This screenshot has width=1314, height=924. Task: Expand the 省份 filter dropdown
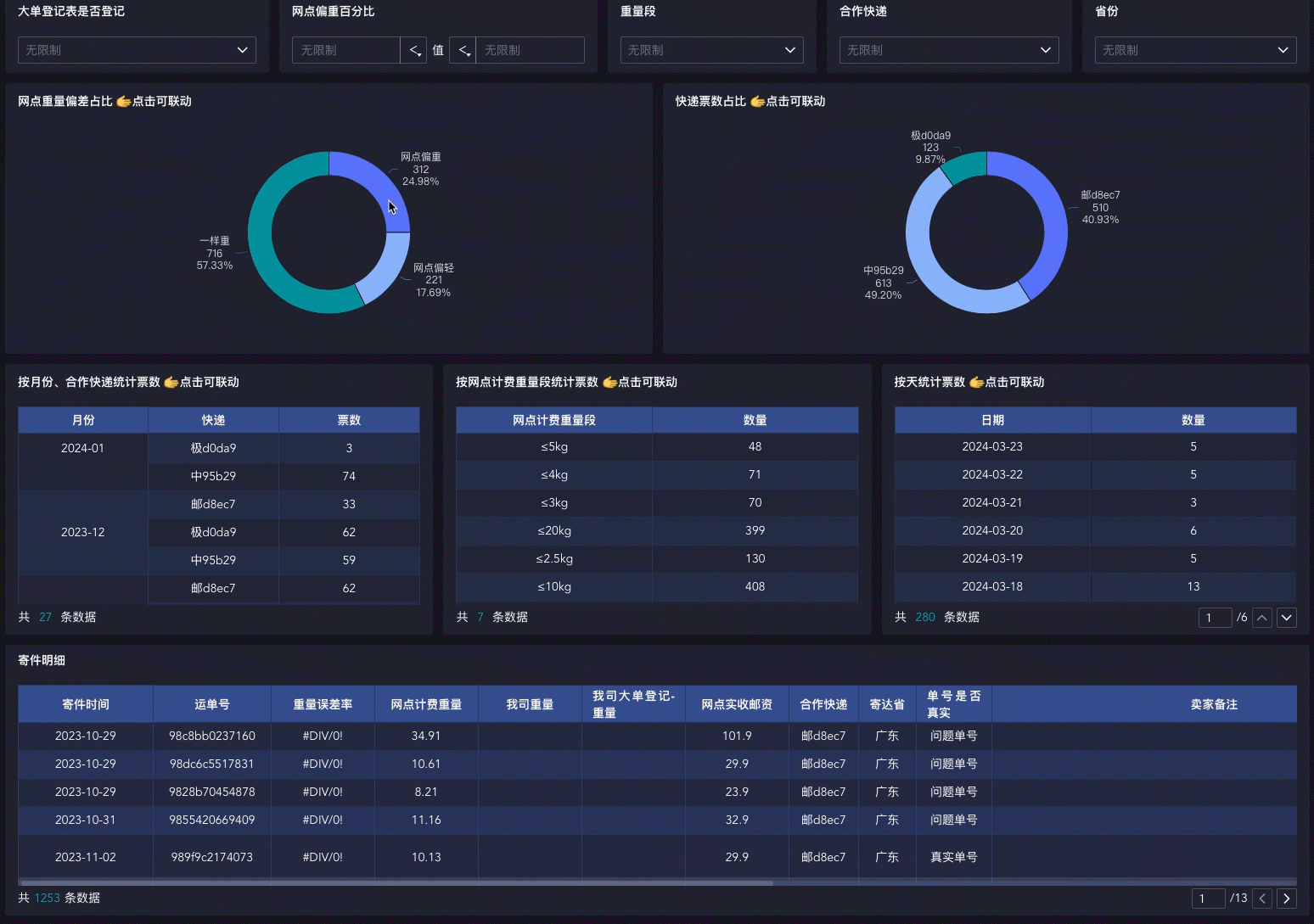[1194, 50]
